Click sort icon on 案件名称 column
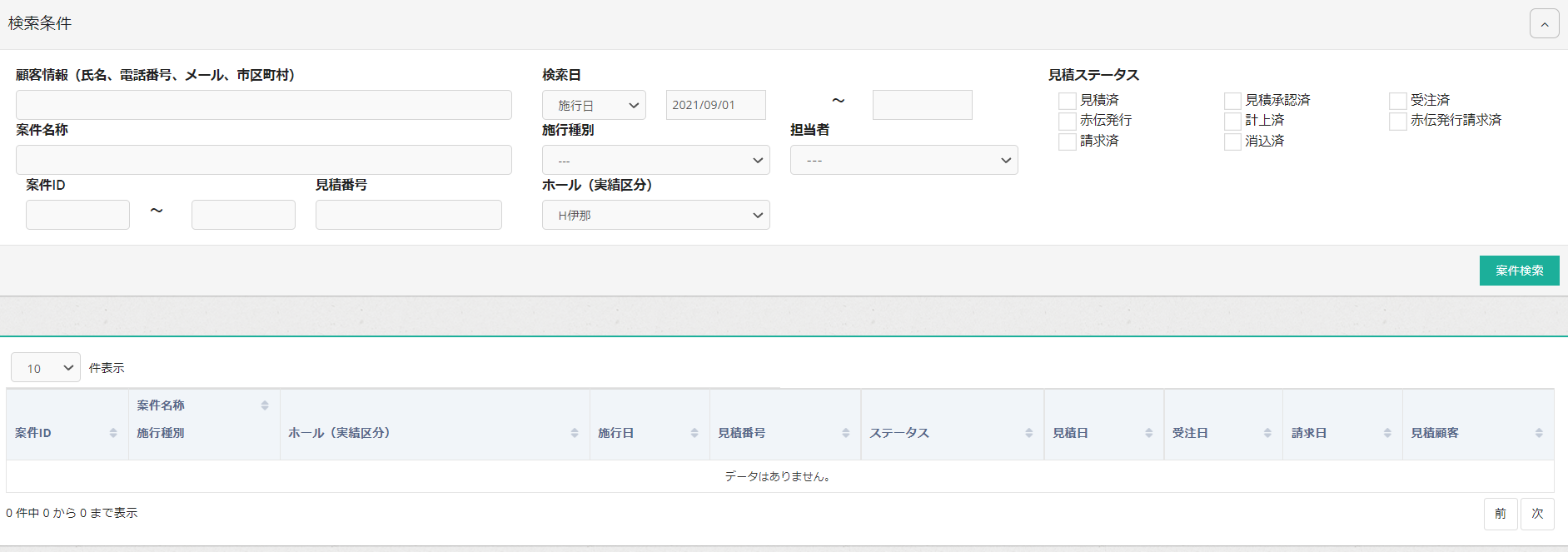Image resolution: width=1568 pixels, height=552 pixels. click(x=265, y=405)
